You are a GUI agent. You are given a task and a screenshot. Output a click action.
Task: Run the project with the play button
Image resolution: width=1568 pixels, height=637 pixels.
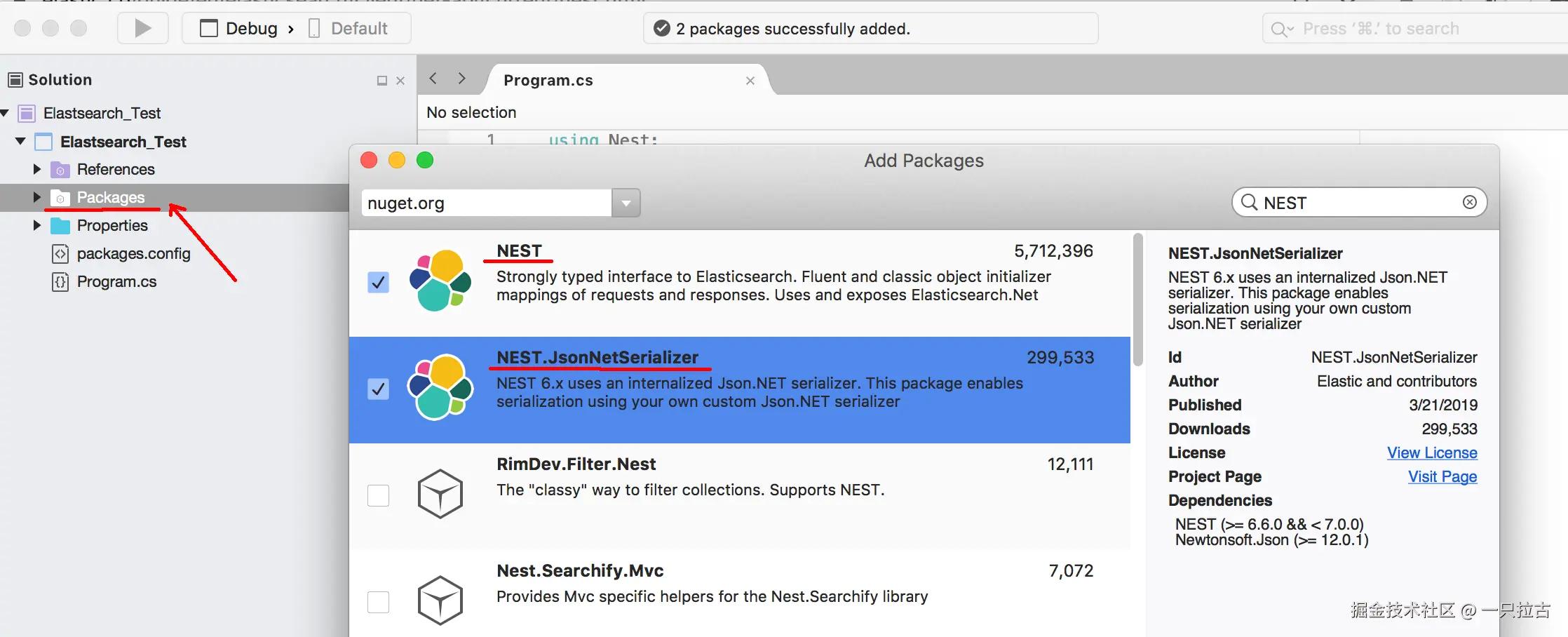pyautogui.click(x=143, y=28)
